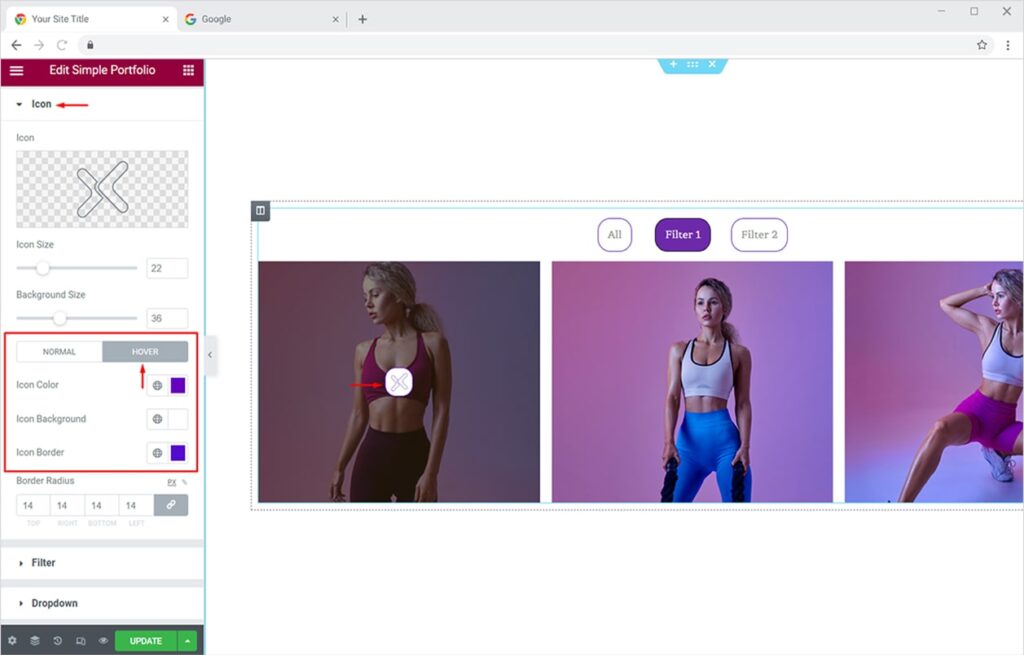Click the Filter 2 portfolio button
The height and width of the screenshot is (655, 1024).
[x=759, y=235]
